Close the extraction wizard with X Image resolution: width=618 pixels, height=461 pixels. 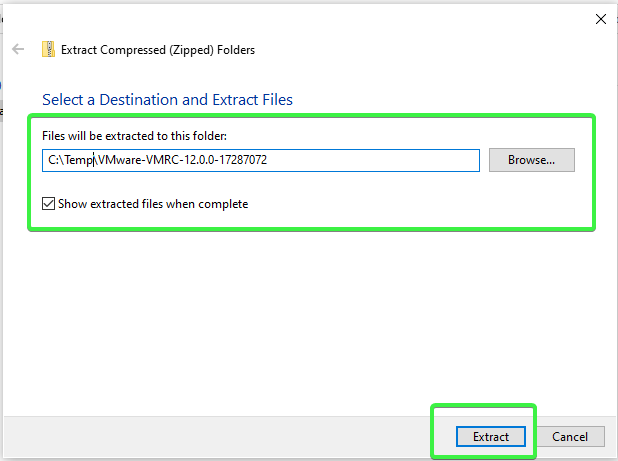point(601,19)
